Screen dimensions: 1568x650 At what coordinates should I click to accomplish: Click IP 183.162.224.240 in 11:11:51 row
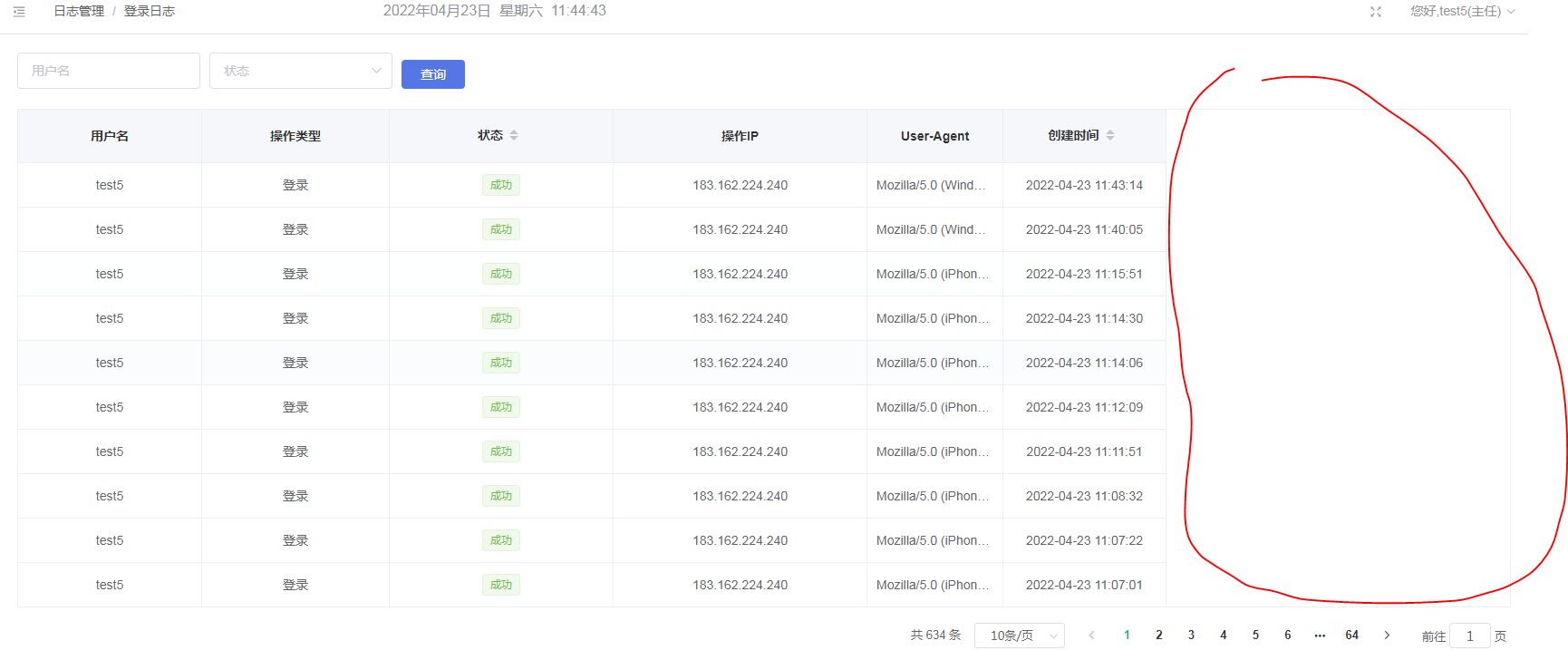point(740,451)
